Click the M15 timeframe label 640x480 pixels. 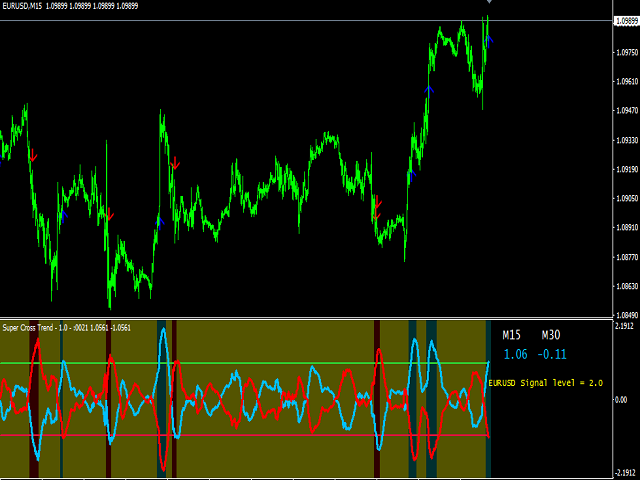click(x=511, y=336)
